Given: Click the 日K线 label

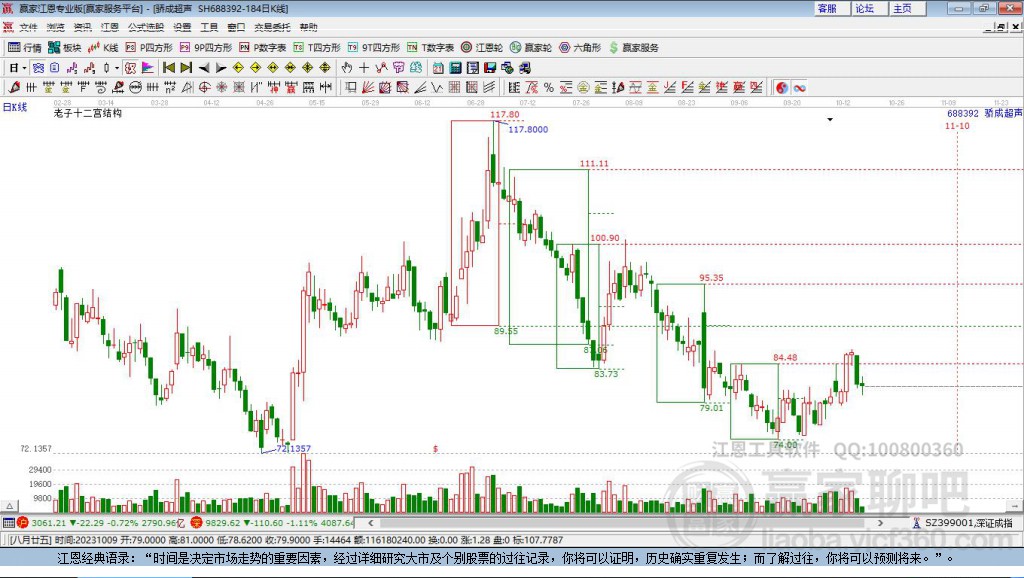Looking at the screenshot, I should pyautogui.click(x=15, y=107).
